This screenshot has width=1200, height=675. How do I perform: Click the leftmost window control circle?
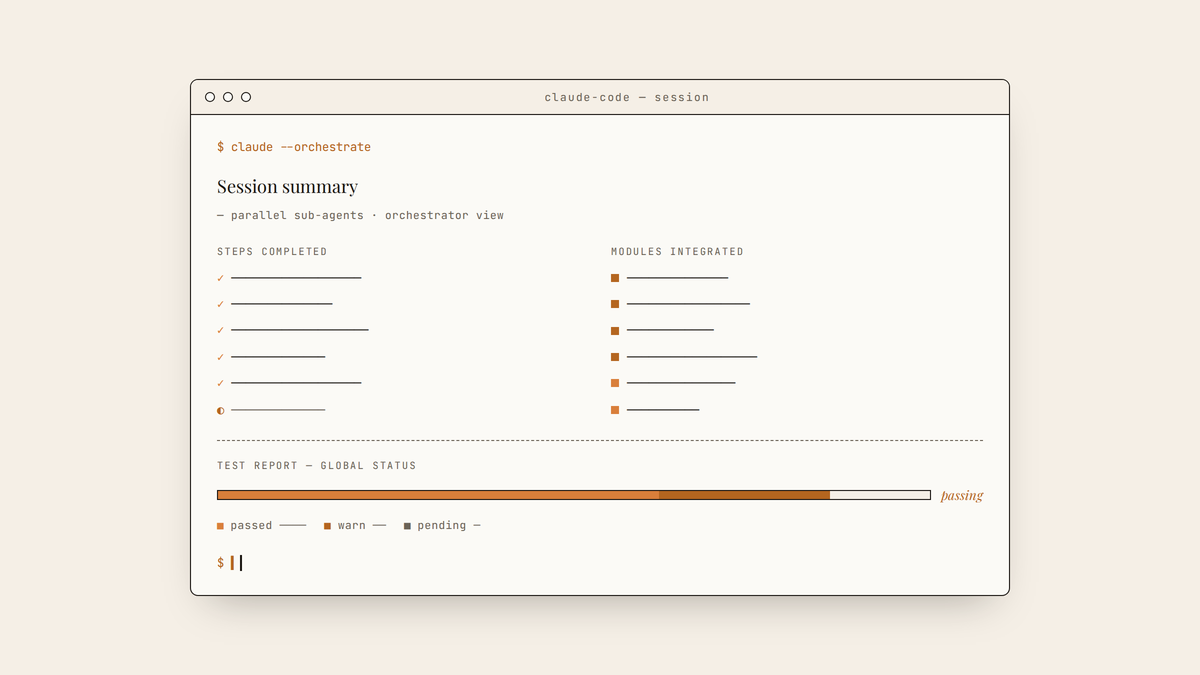point(210,97)
